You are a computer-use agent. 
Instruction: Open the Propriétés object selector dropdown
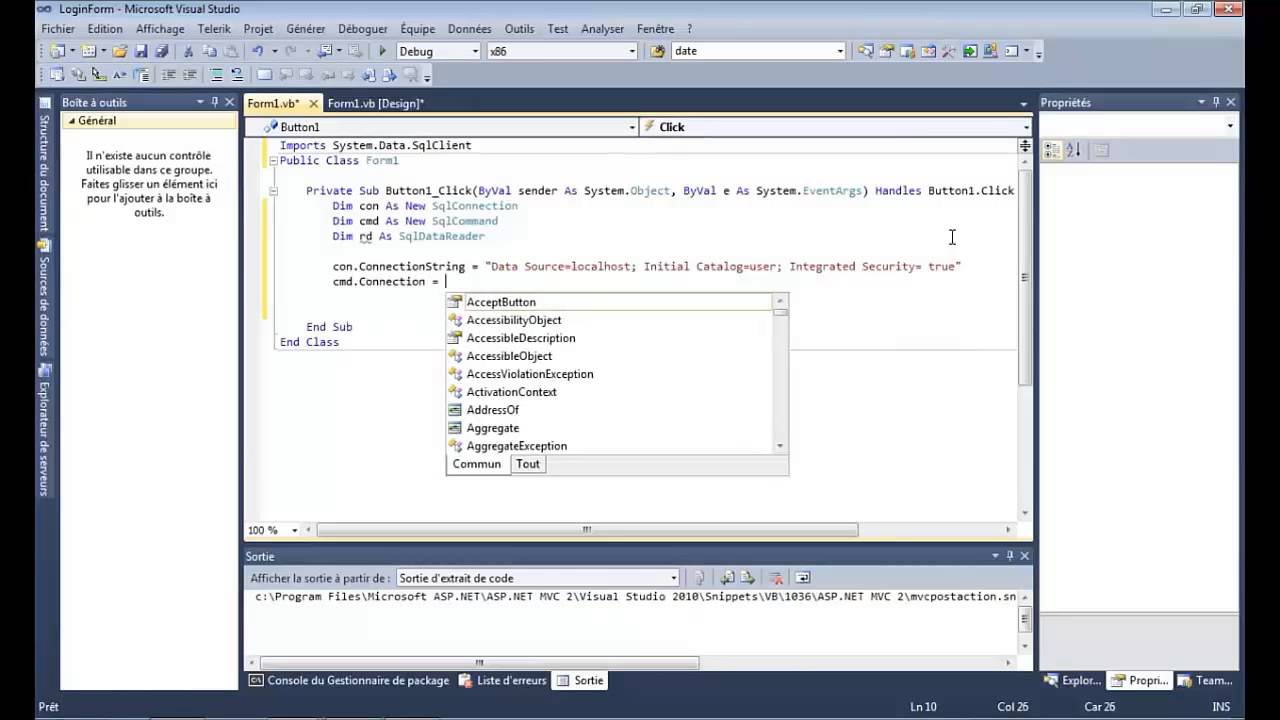(x=1230, y=126)
